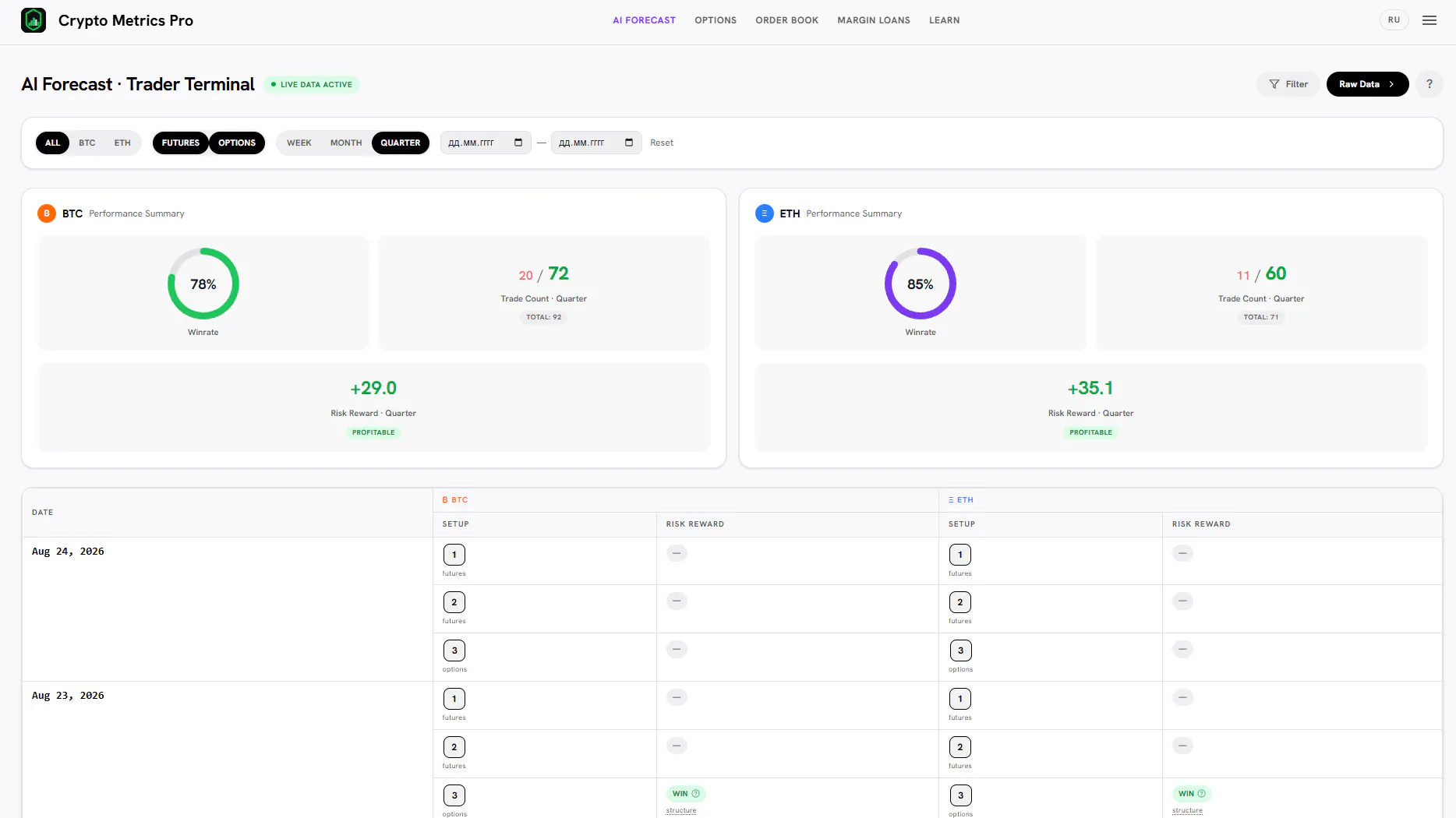The width and height of the screenshot is (1456, 818).
Task: Click the Crypto Metrics Pro logo icon
Action: click(34, 20)
